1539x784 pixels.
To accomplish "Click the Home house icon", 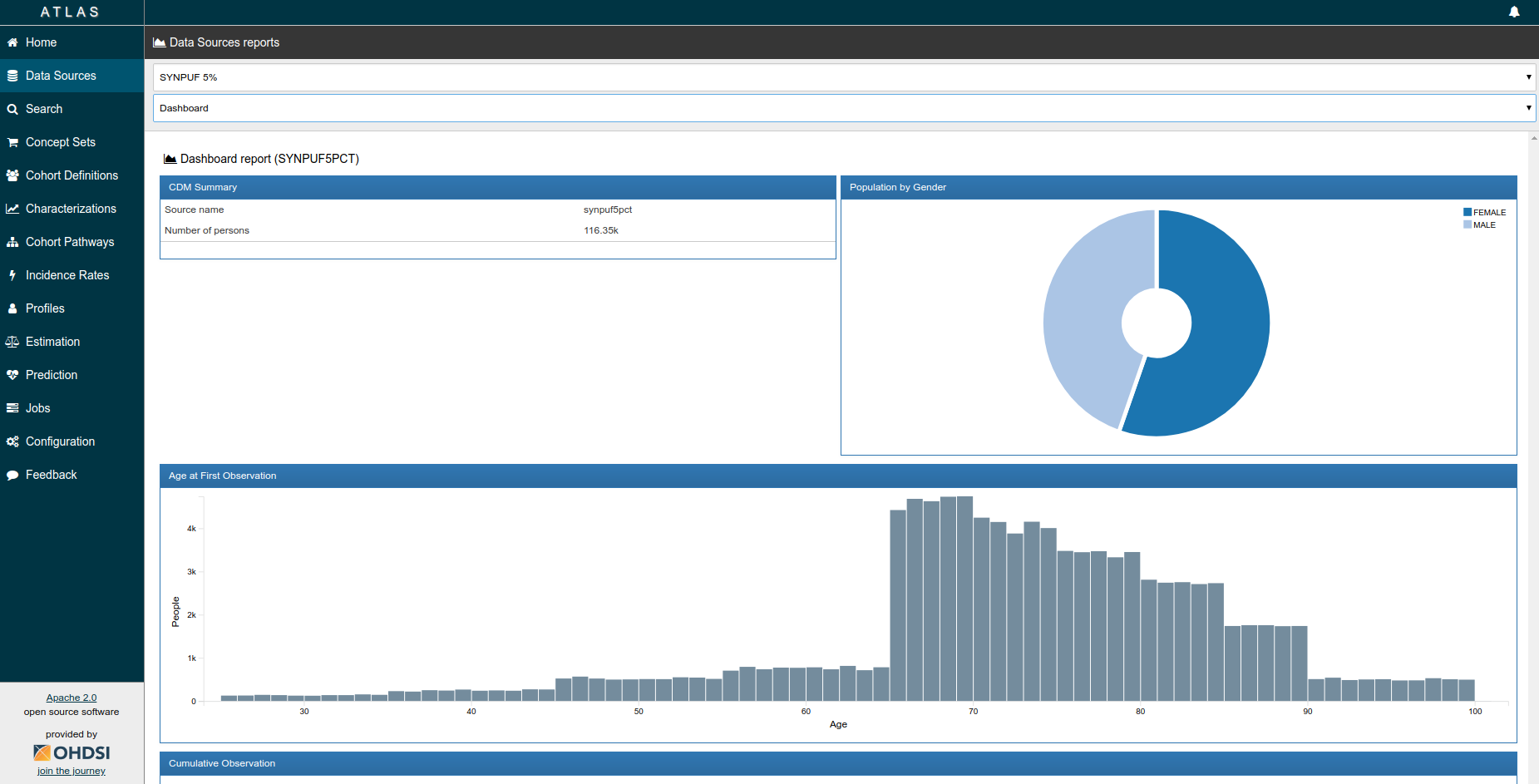I will (12, 42).
